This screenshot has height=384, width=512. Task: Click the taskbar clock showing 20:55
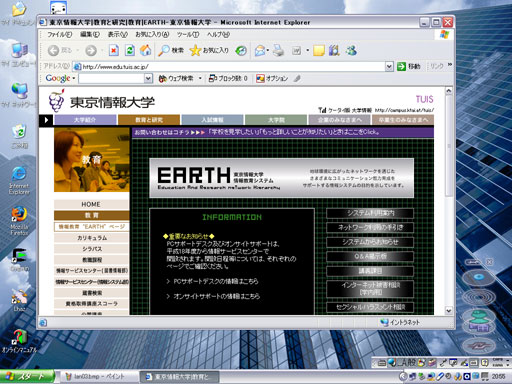[498, 377]
